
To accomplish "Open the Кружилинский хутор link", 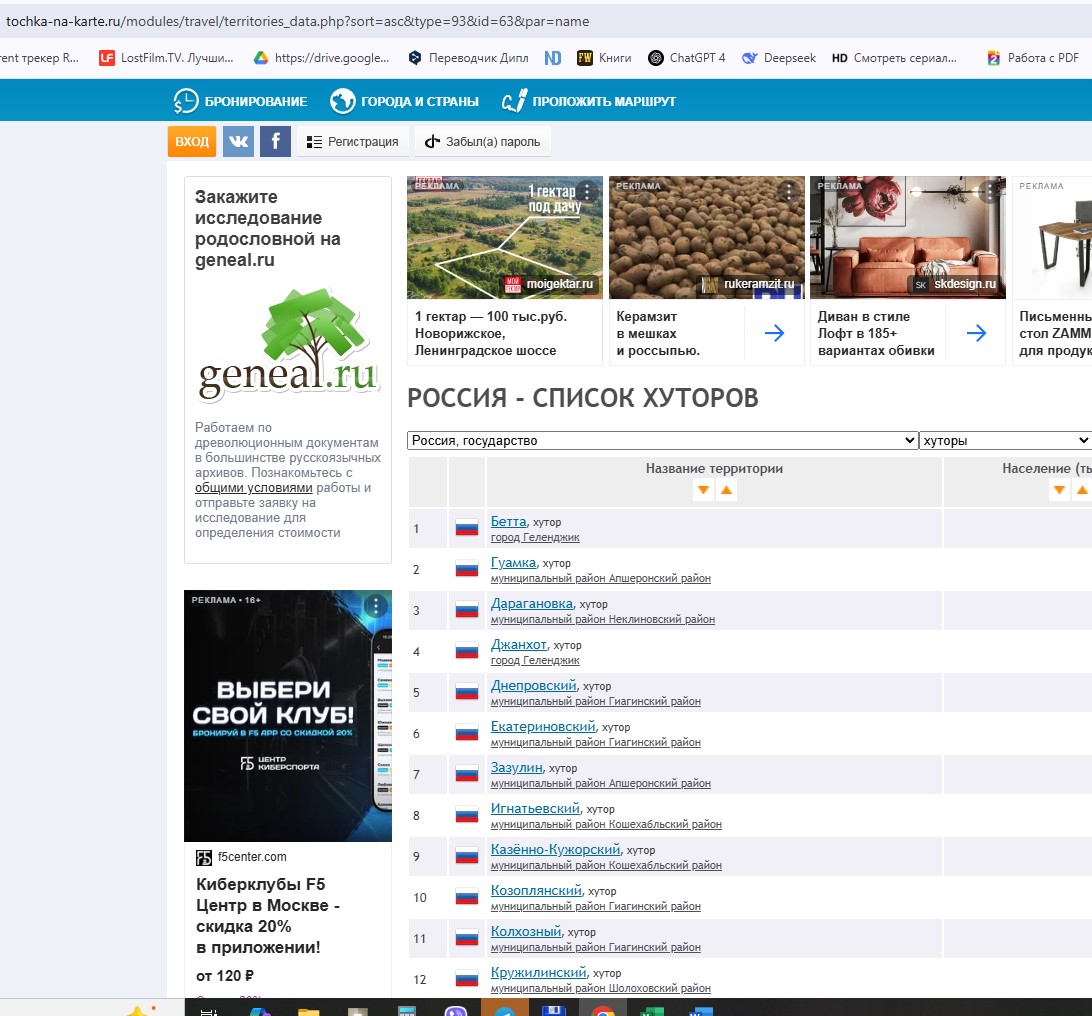I will (x=539, y=973).
